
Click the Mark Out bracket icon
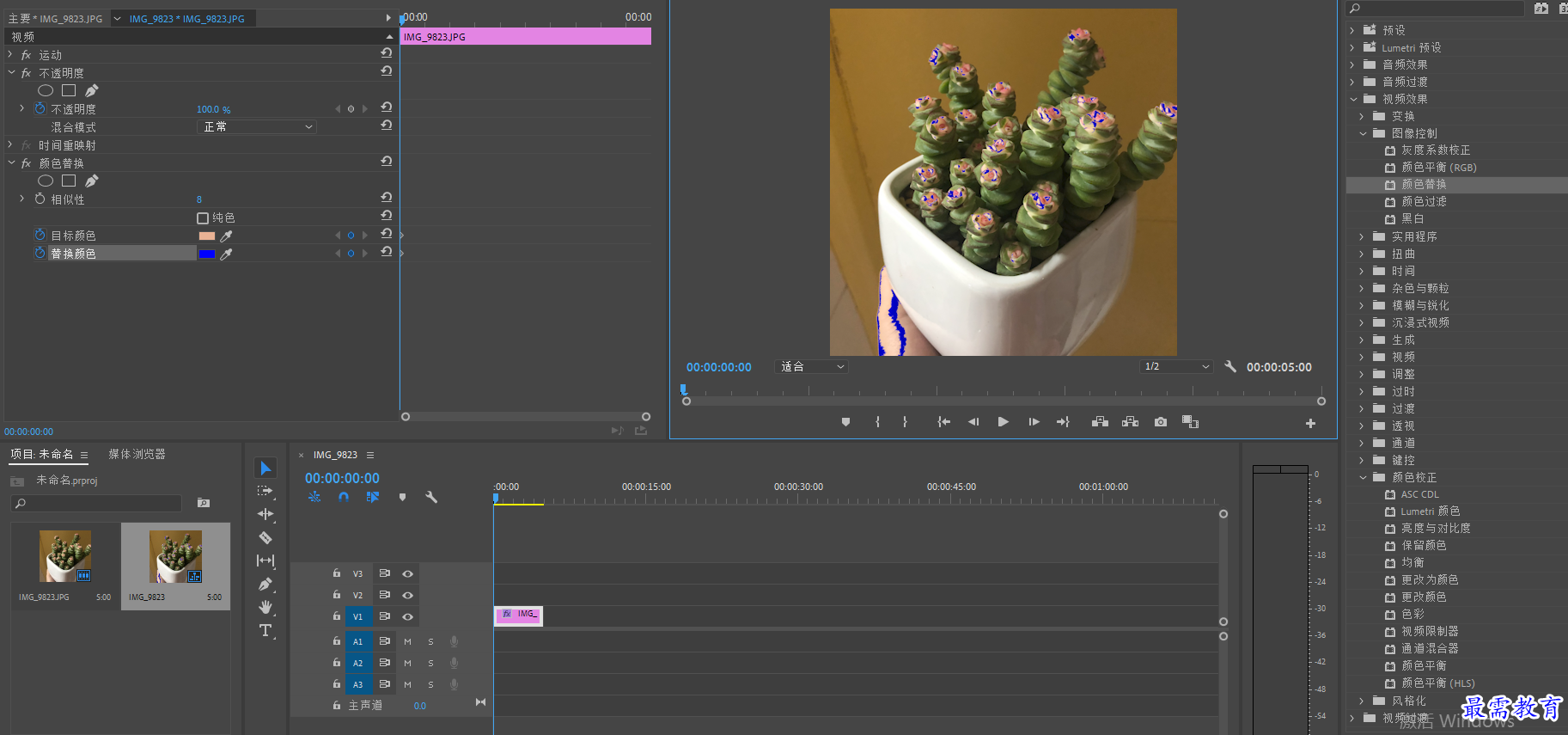click(905, 422)
